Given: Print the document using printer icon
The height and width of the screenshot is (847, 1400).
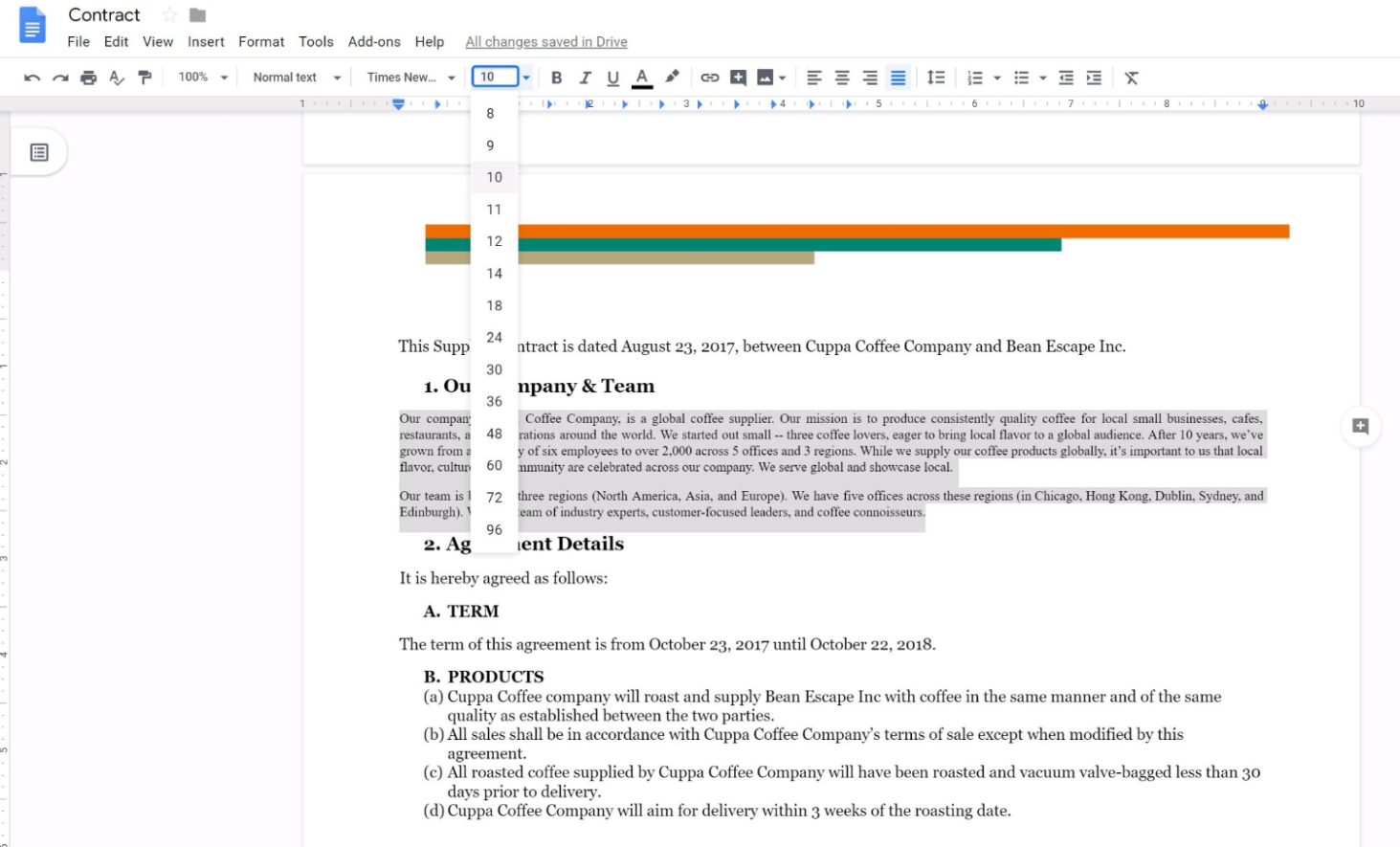Looking at the screenshot, I should (x=88, y=78).
